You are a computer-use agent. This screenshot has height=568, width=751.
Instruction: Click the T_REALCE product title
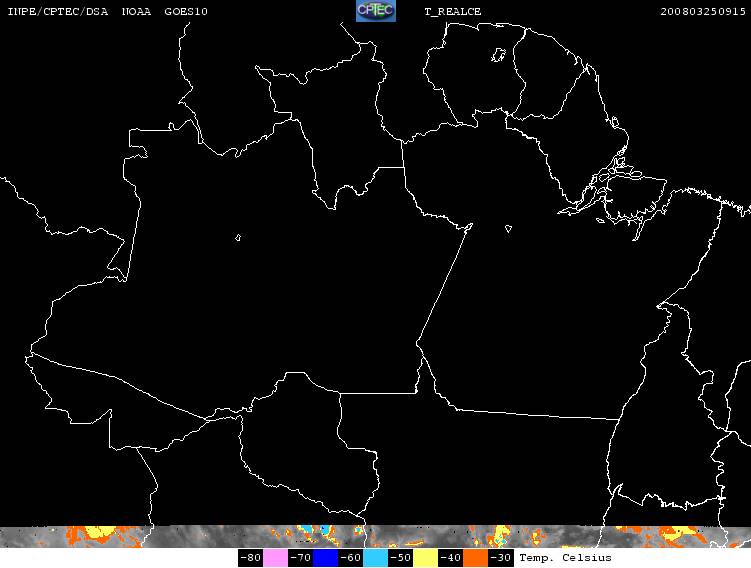pos(453,12)
